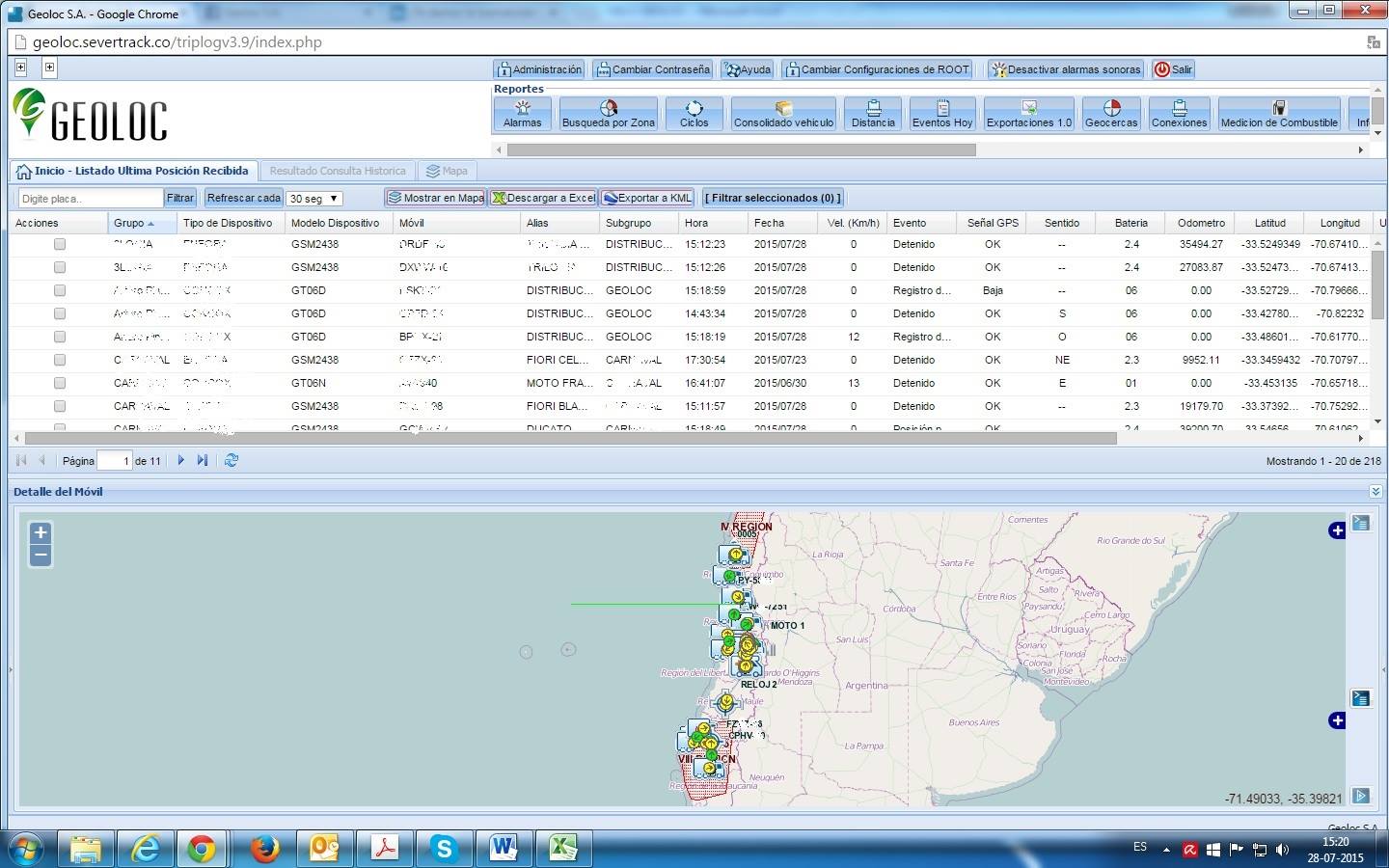Zoom in on the map
1389x868 pixels.
pos(41,532)
